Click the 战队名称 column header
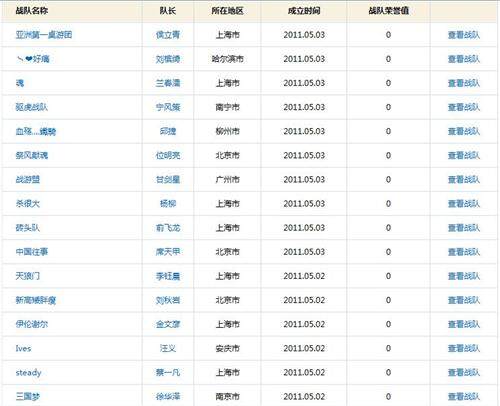Viewport: 500px width, 406px height. pyautogui.click(x=32, y=11)
